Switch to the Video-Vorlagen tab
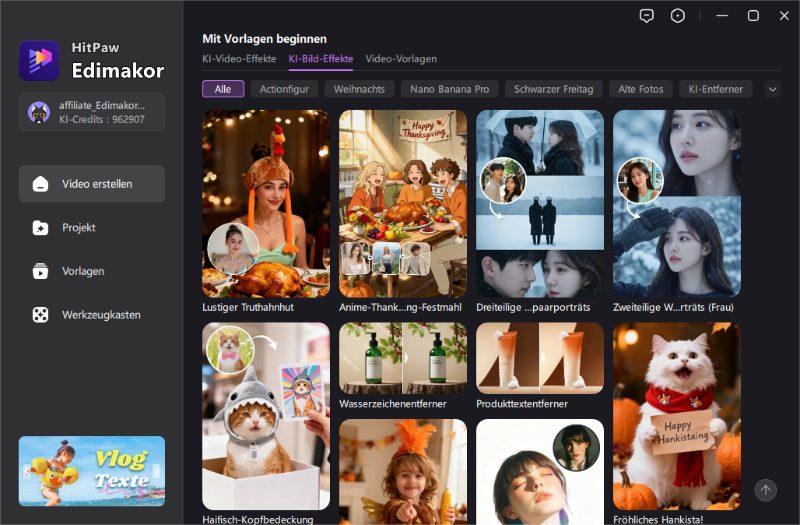800x525 pixels. (401, 59)
